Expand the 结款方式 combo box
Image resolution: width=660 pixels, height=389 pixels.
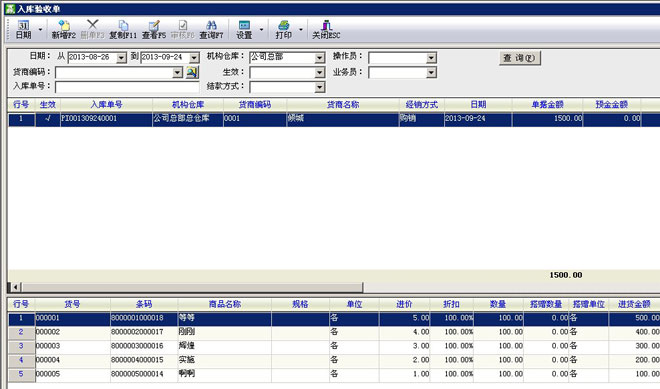320,87
